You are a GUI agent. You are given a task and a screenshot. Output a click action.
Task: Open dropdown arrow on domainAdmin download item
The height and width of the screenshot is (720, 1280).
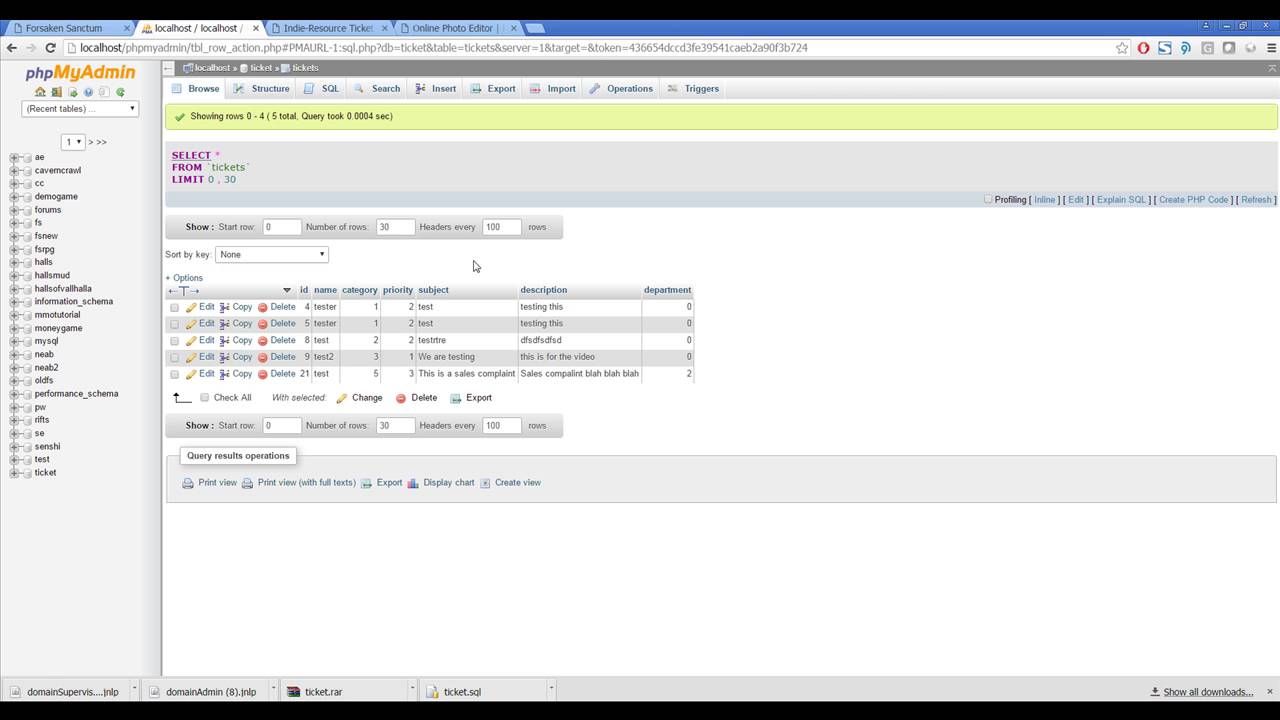coord(273,689)
